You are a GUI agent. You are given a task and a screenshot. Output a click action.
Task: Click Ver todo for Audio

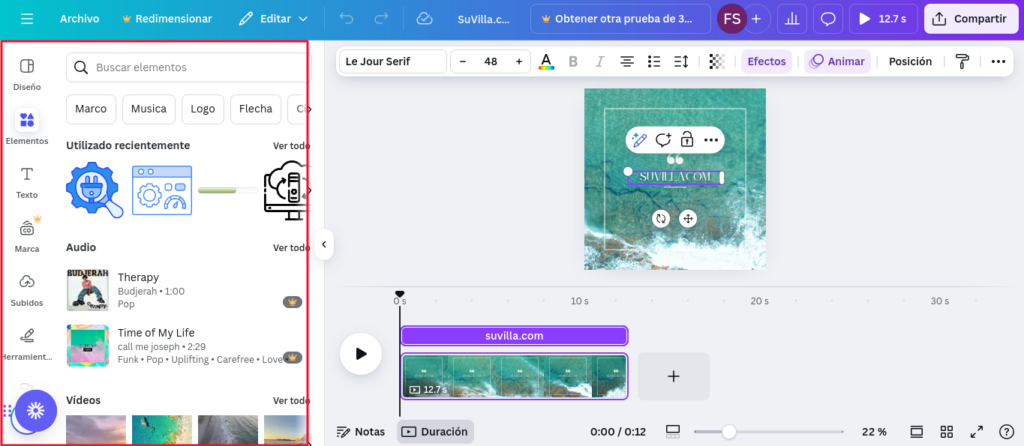pyautogui.click(x=291, y=247)
